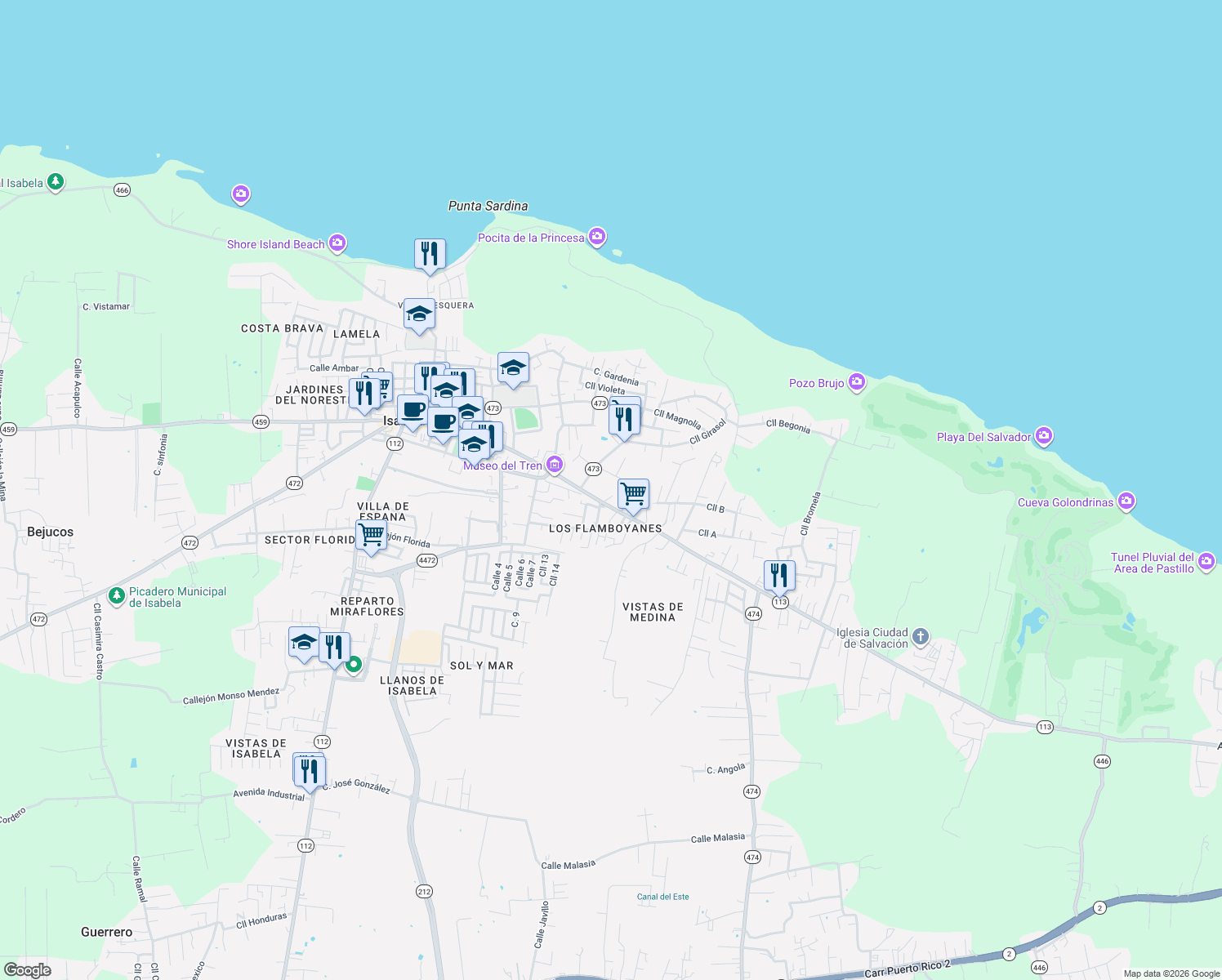This screenshot has height=980, width=1222.
Task: Select the Vistas de Isabela label
Action: (x=256, y=748)
